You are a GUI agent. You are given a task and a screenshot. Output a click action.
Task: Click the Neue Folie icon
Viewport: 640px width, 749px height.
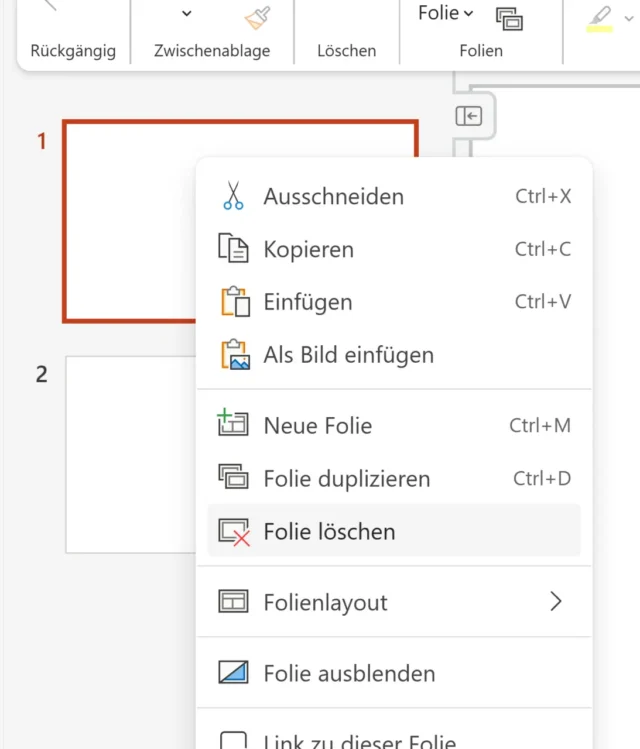233,425
